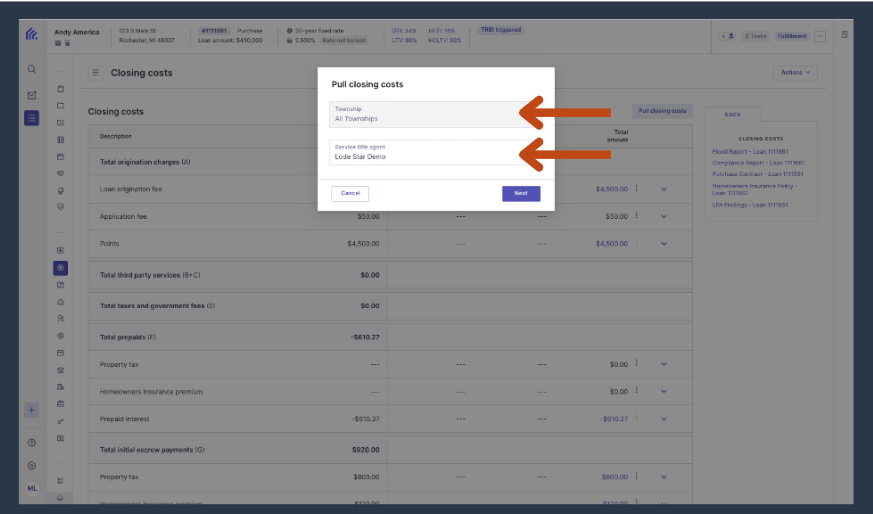Viewport: 873px width, 514px height.
Task: Open the three-dot menu for Property tax $0.00
Action: (636, 363)
